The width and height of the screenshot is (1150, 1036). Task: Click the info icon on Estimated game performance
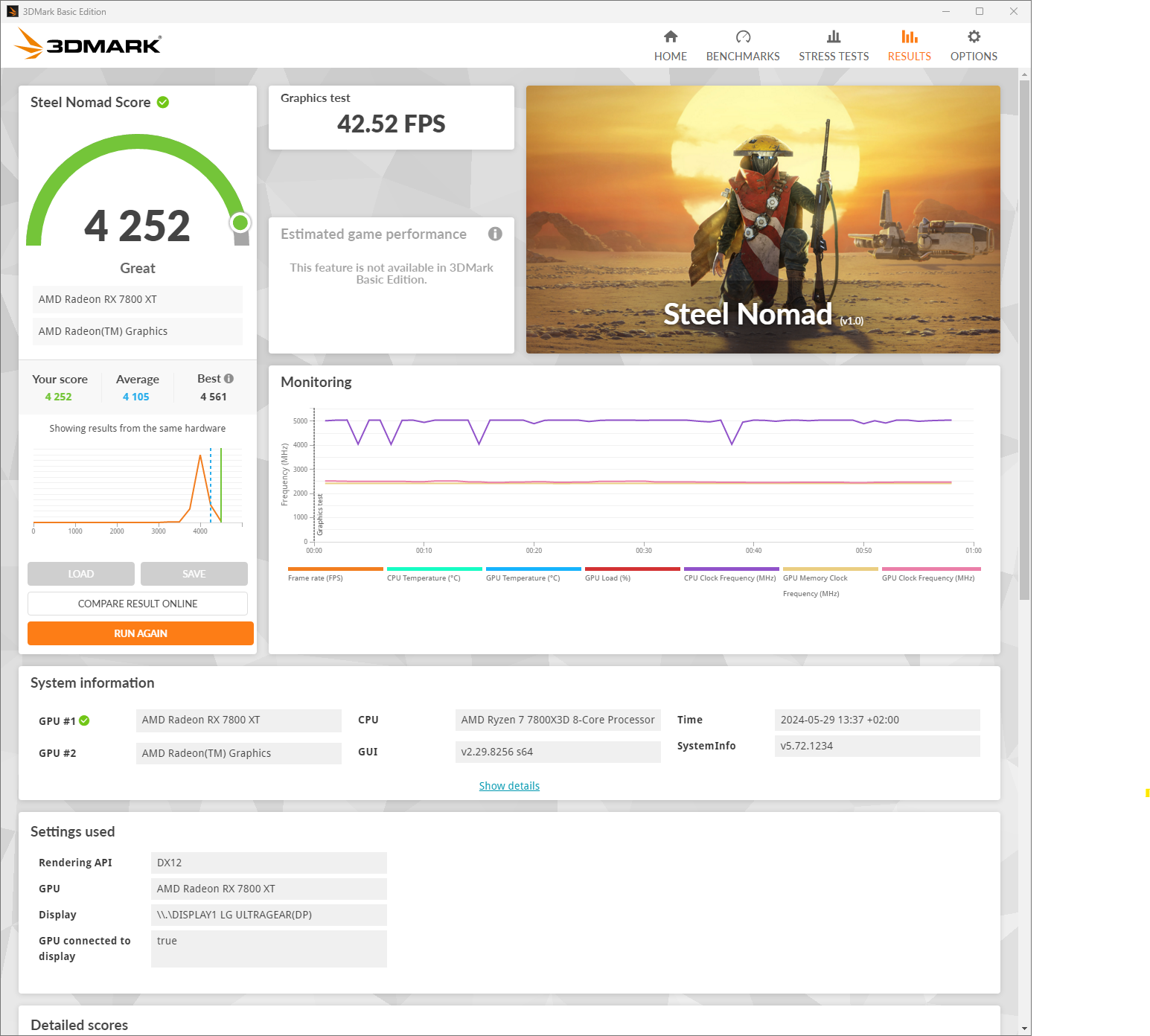coord(495,234)
